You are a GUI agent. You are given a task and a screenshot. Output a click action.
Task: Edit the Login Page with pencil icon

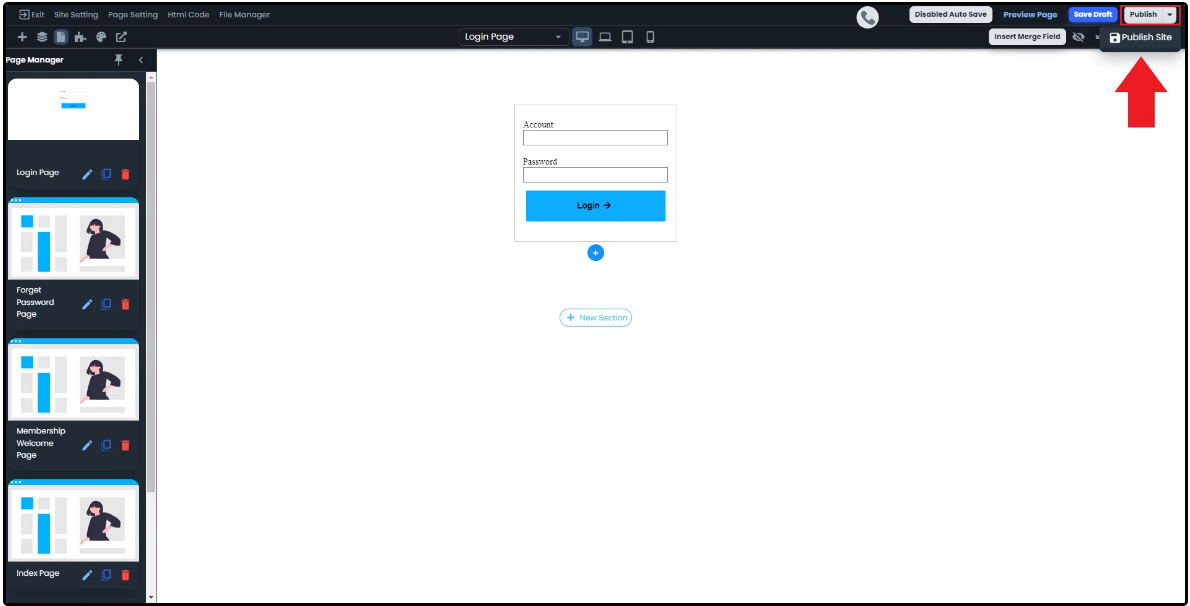(87, 174)
